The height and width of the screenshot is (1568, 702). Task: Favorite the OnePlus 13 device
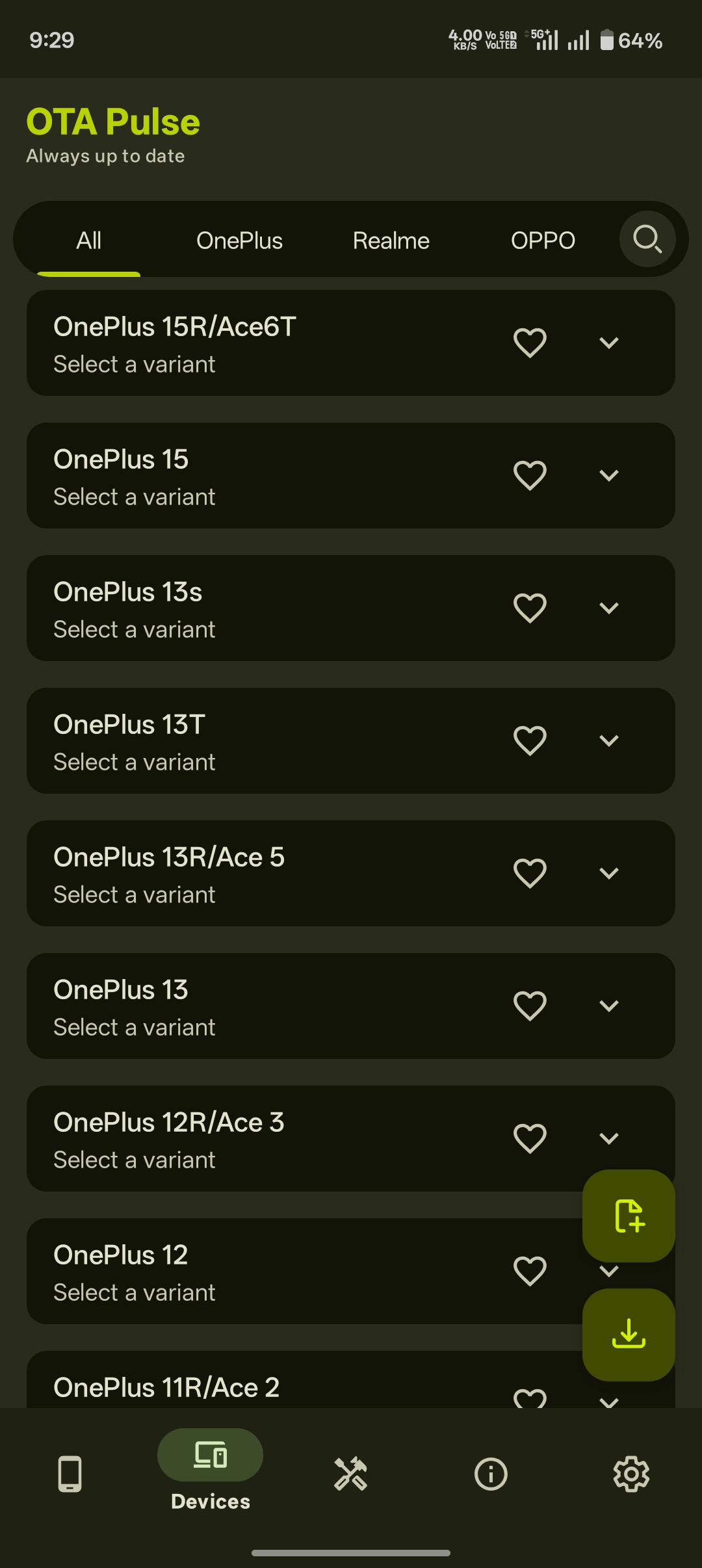(530, 1005)
